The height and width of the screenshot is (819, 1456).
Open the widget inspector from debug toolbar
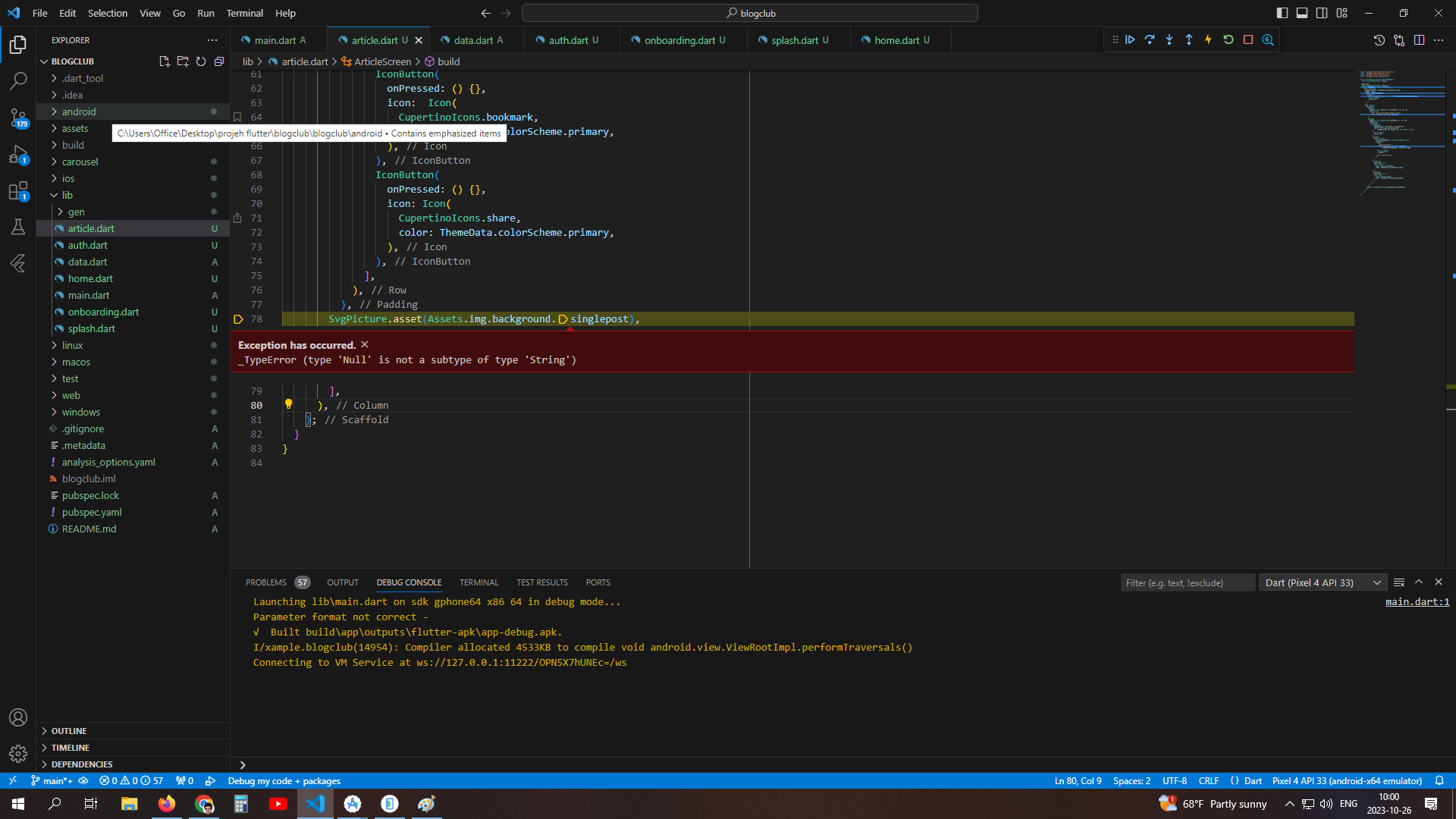pyautogui.click(x=1268, y=39)
